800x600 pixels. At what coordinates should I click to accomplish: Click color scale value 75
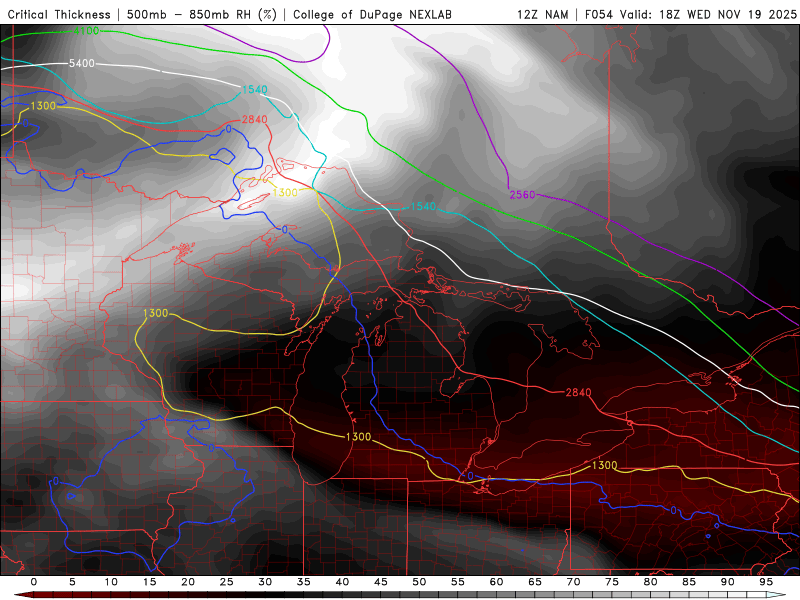612,582
